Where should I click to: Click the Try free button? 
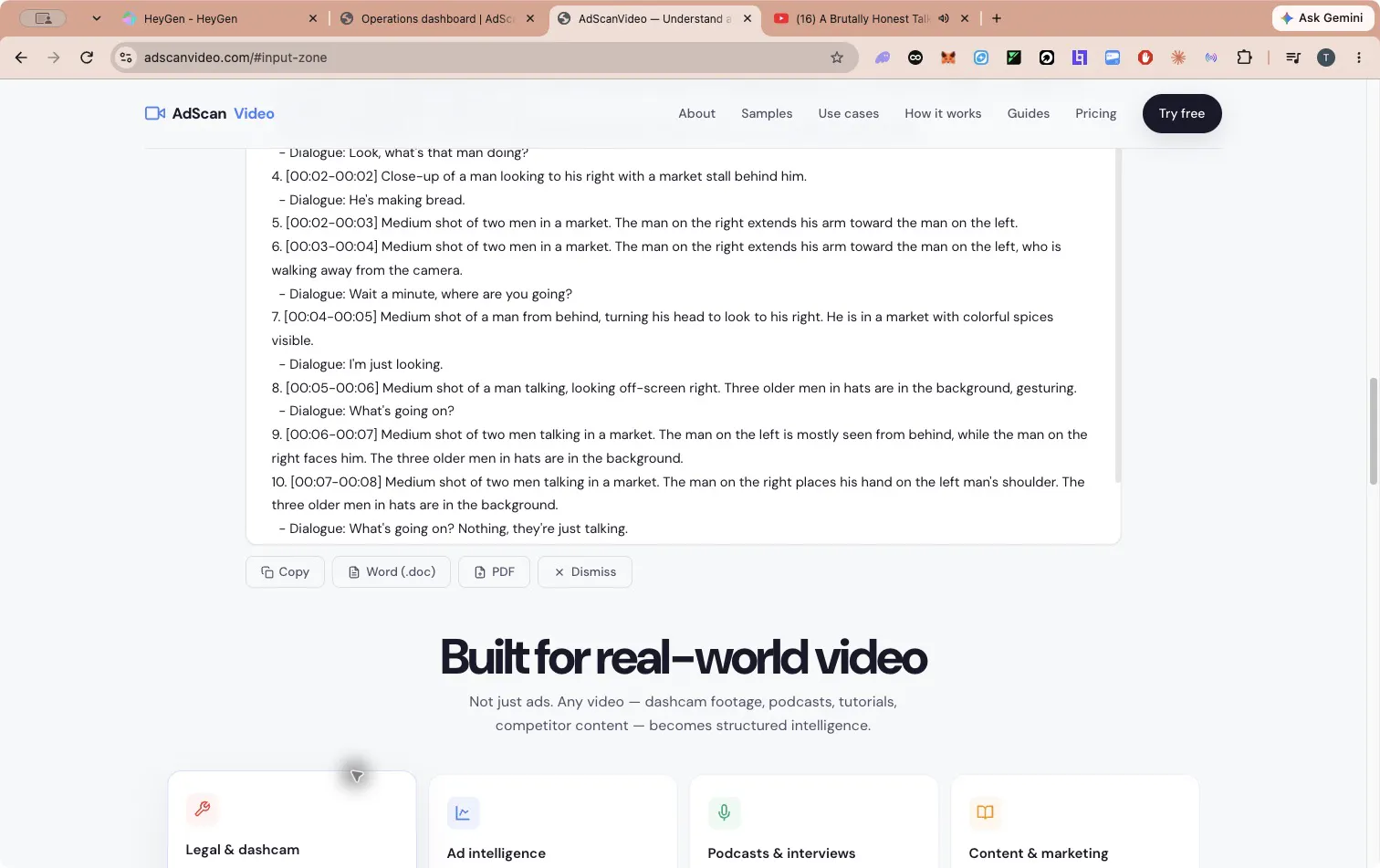pyautogui.click(x=1182, y=113)
